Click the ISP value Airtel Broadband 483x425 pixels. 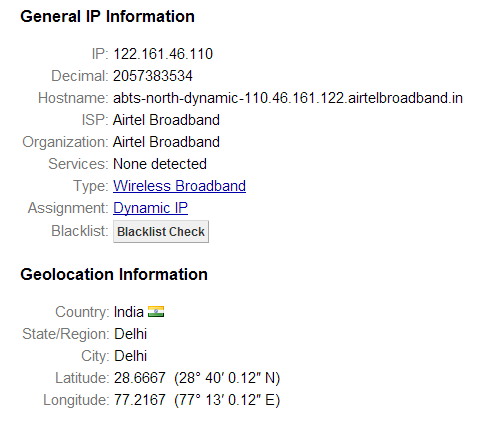pos(166,120)
